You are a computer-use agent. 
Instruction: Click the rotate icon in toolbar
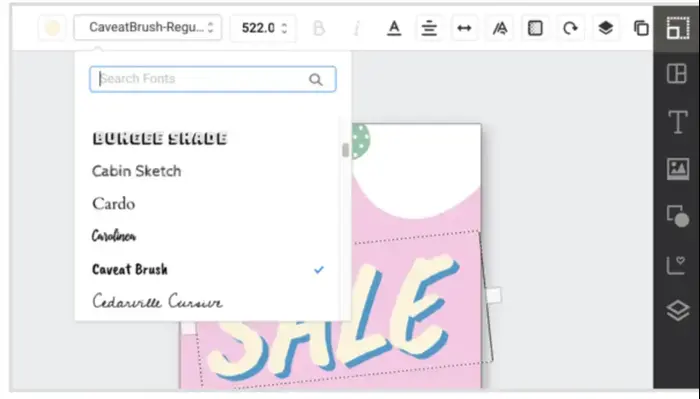pos(570,28)
